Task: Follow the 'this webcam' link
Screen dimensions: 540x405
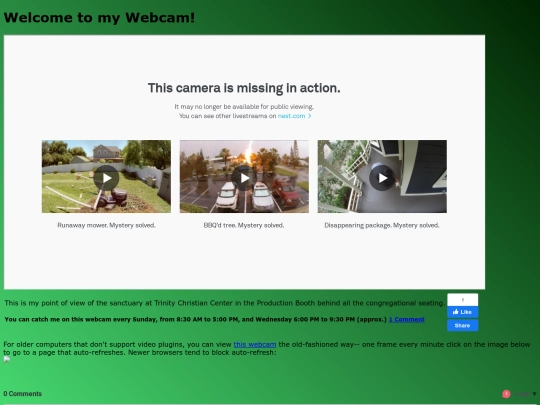Action: tap(255, 344)
